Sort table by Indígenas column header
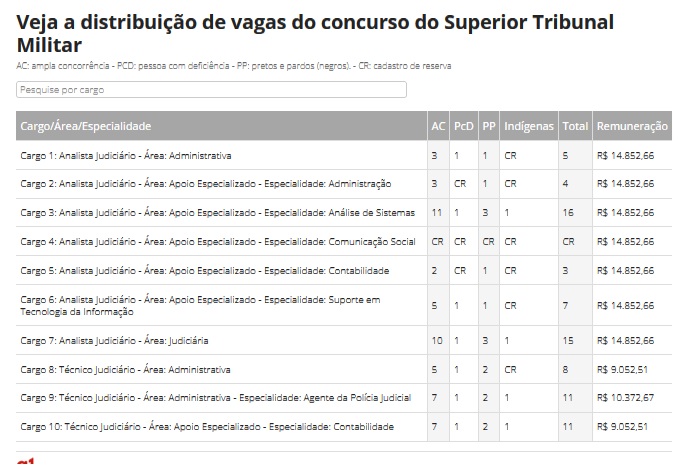689x476 pixels. pyautogui.click(x=529, y=126)
